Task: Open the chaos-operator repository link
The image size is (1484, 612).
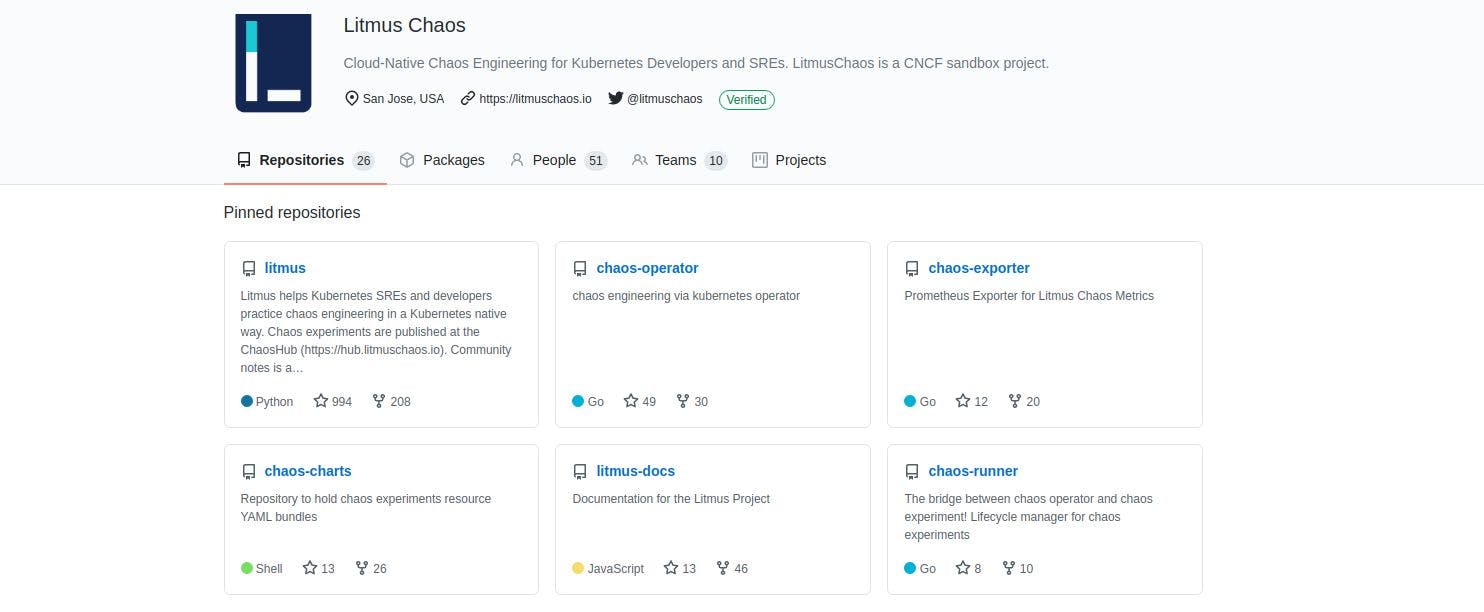Action: tap(647, 268)
